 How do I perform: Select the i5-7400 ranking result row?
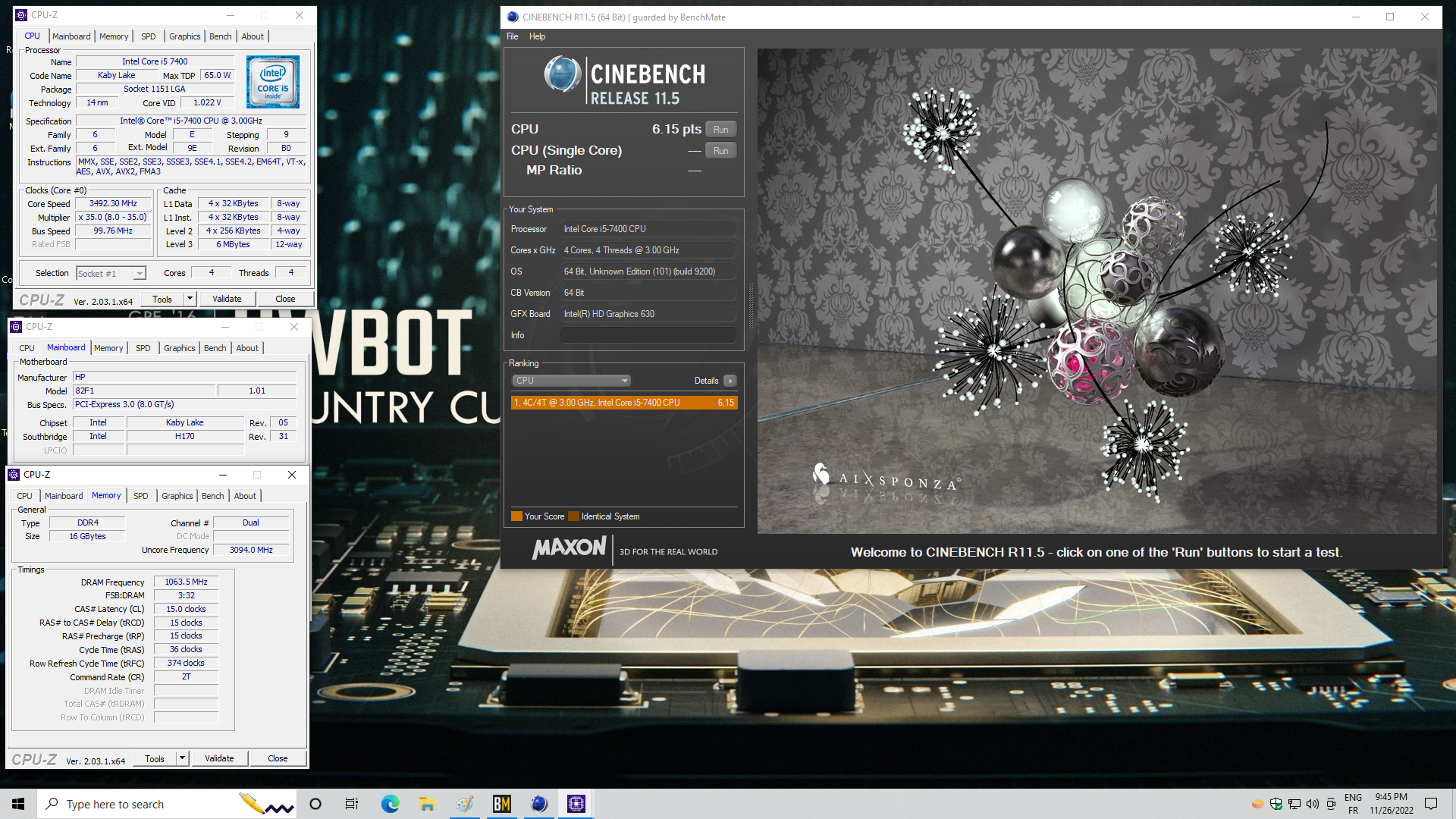click(x=623, y=403)
